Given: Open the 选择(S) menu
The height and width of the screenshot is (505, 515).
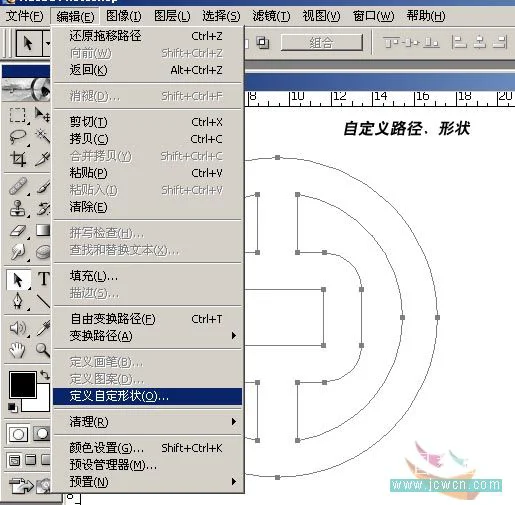Looking at the screenshot, I should click(221, 16).
